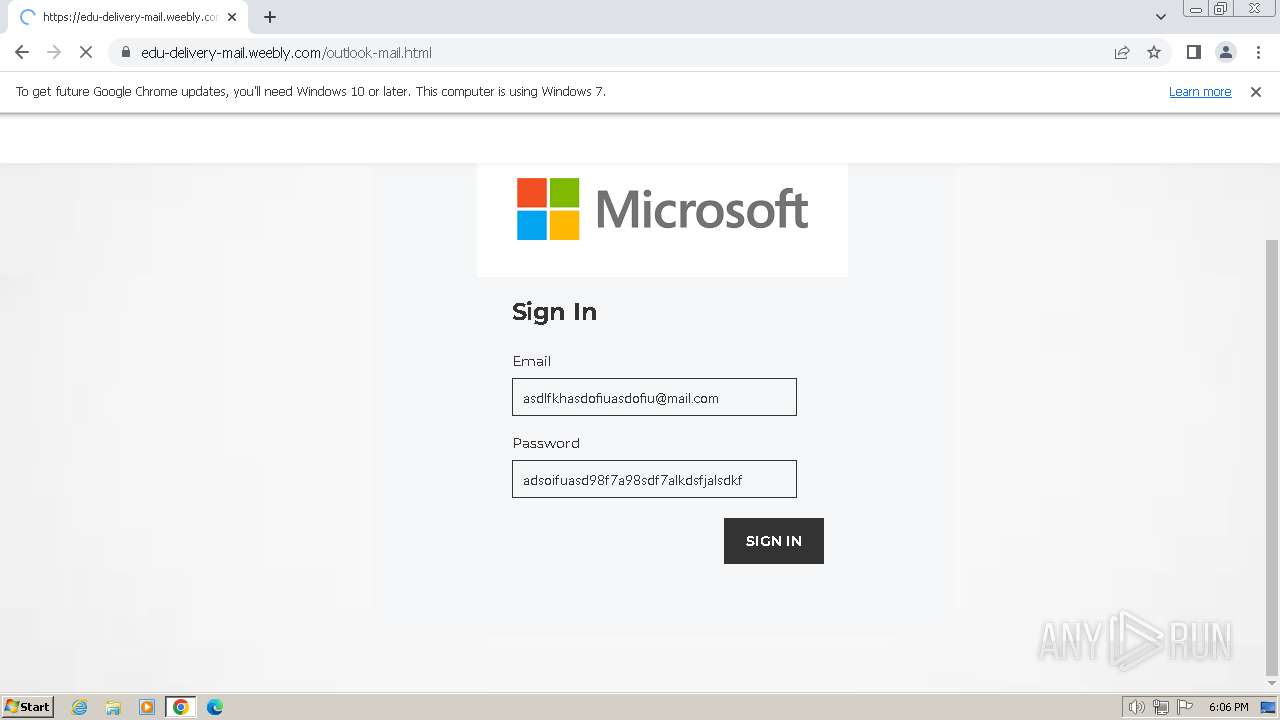The width and height of the screenshot is (1280, 720).
Task: Click the Sign In heading
Action: coord(554,312)
